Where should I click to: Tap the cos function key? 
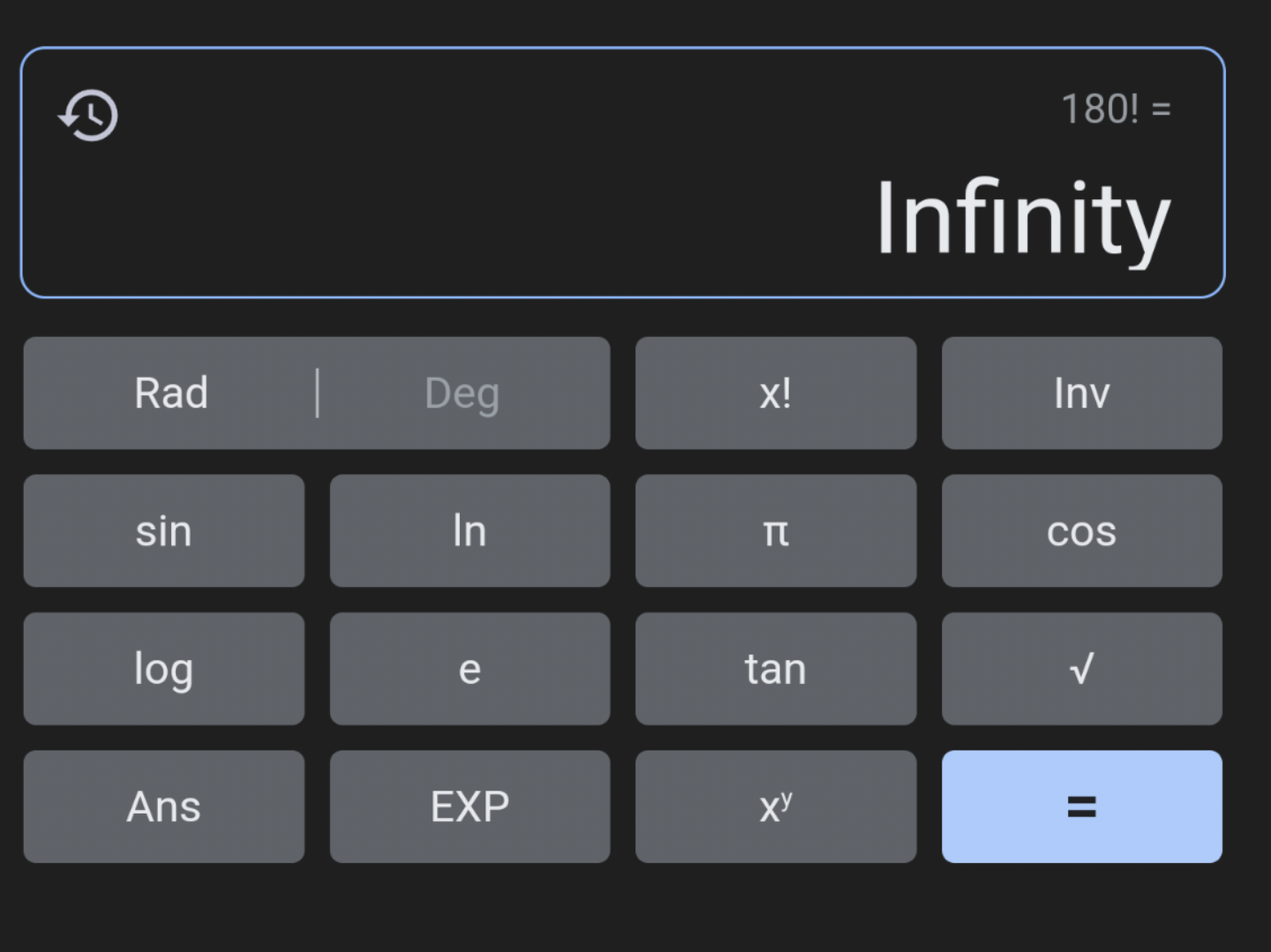(1082, 531)
